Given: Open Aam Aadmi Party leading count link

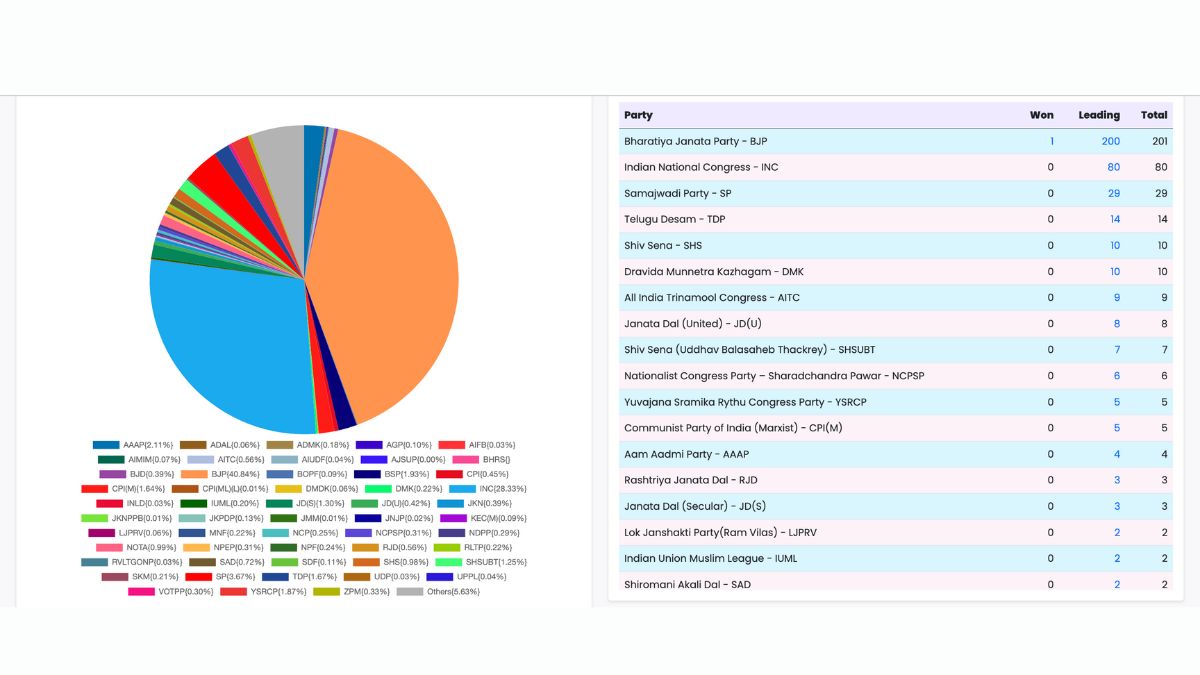Looking at the screenshot, I should pos(1117,454).
